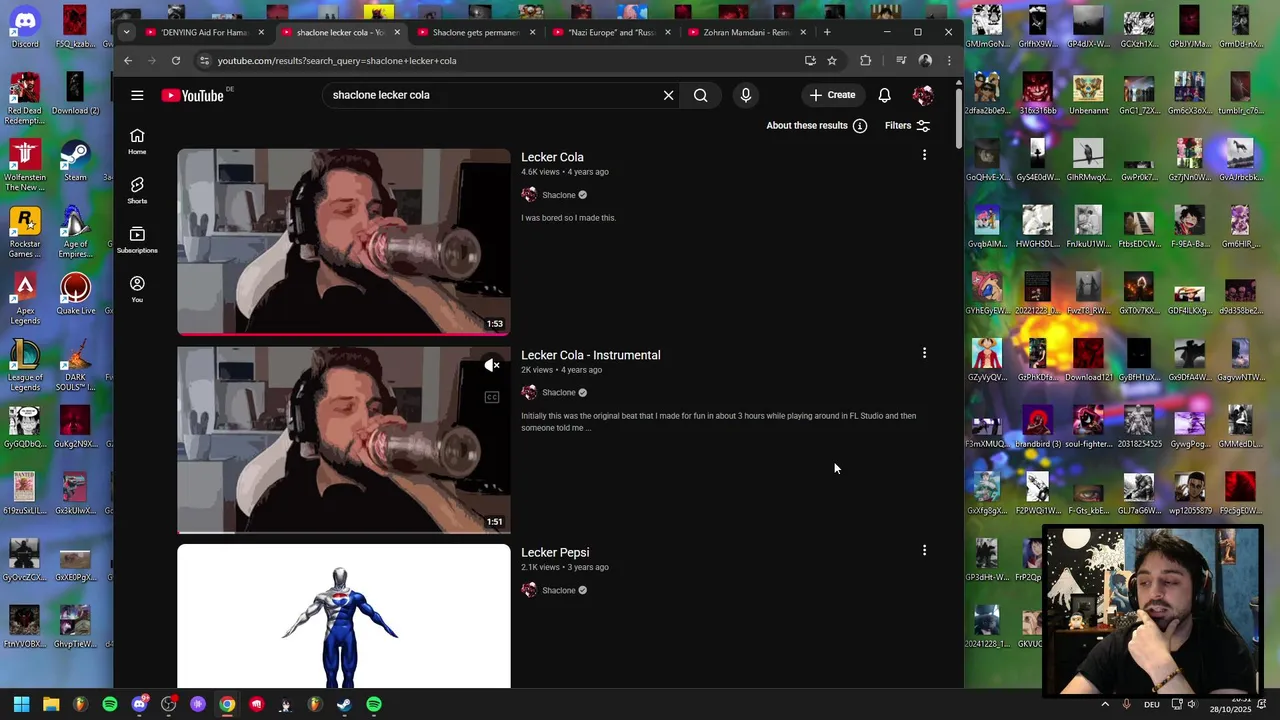The height and width of the screenshot is (720, 1280).
Task: Open Chrome media controls icon
Action: click(x=901, y=61)
